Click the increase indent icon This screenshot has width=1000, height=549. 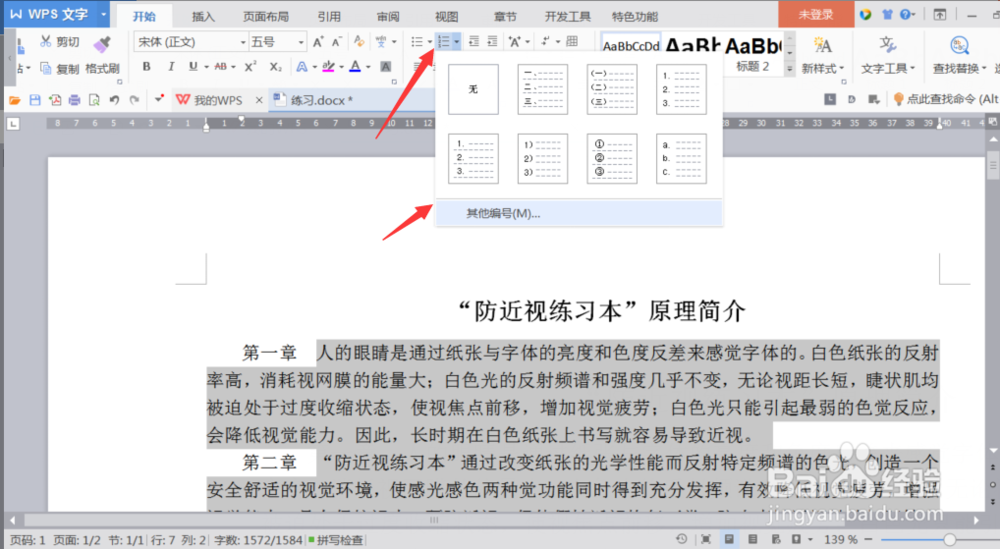pos(492,42)
